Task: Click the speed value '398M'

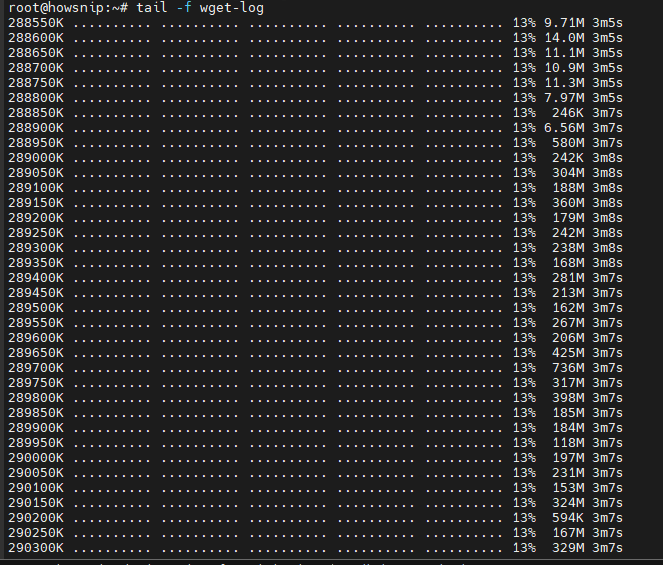Action: pyautogui.click(x=568, y=398)
